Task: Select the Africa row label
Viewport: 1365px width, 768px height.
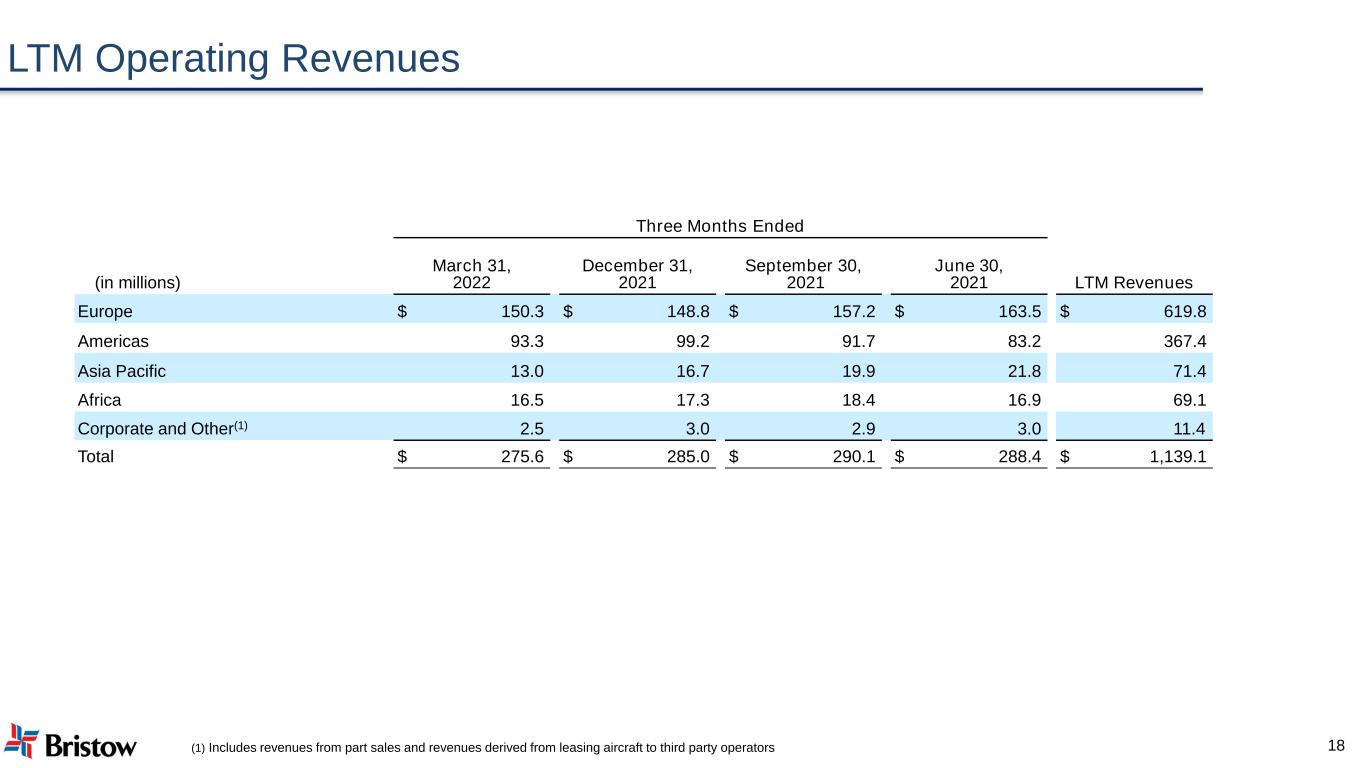Action: 99,400
